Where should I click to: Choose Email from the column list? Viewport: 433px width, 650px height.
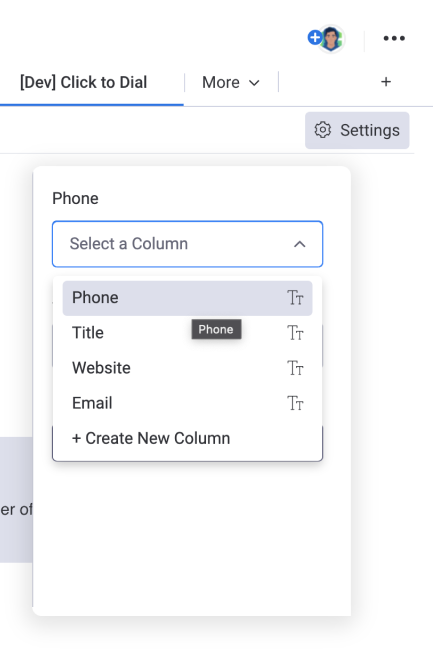pos(187,403)
